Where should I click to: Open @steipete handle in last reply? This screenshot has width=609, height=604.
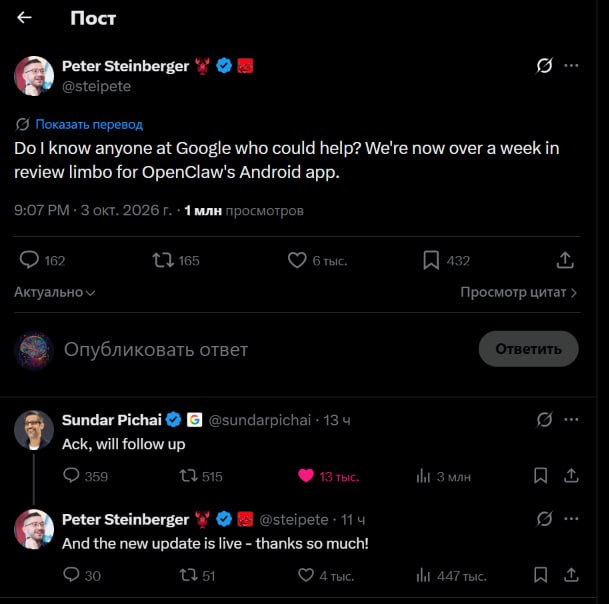294,520
